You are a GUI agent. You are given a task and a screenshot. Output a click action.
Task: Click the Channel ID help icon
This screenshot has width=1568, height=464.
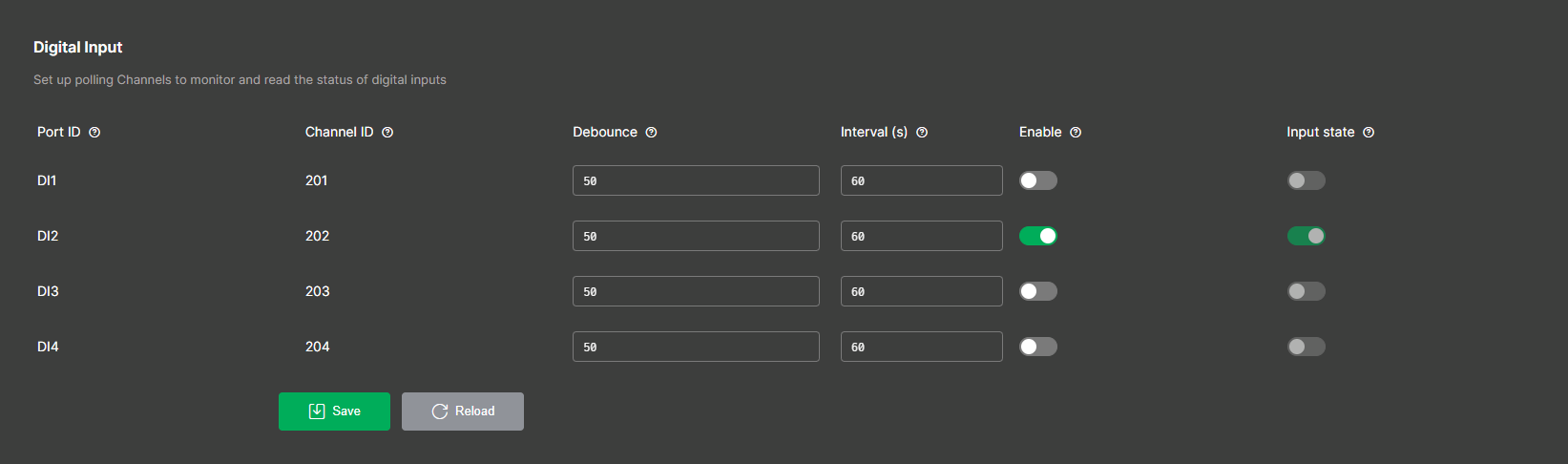coord(387,133)
